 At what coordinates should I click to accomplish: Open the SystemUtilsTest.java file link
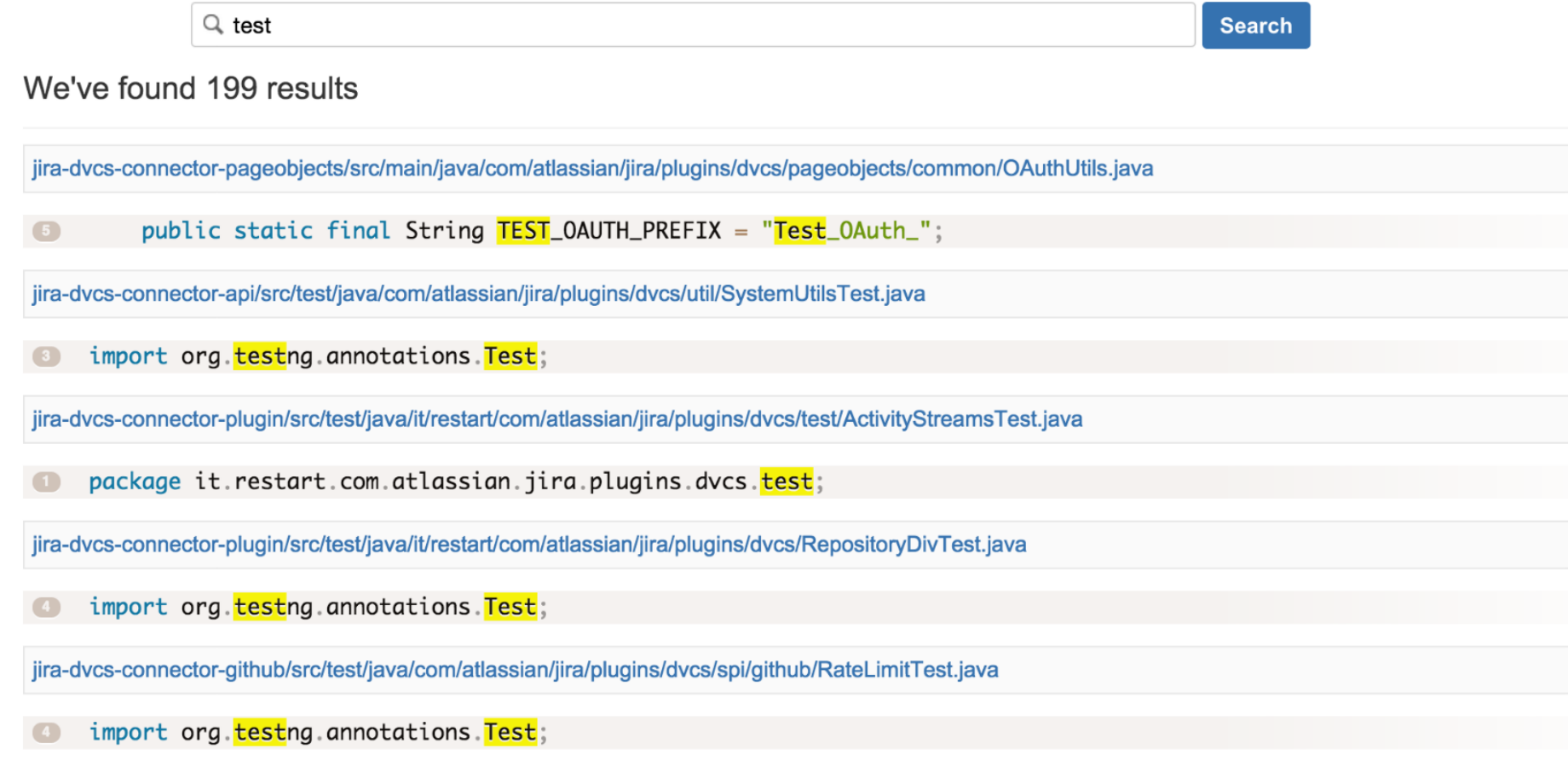click(x=478, y=293)
